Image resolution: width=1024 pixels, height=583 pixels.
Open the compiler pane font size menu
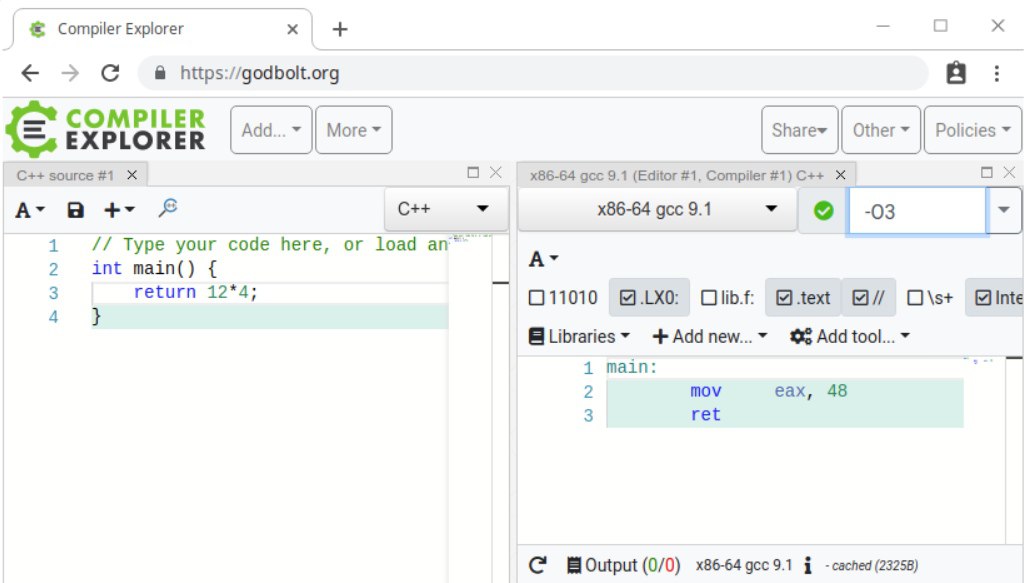tap(543, 259)
